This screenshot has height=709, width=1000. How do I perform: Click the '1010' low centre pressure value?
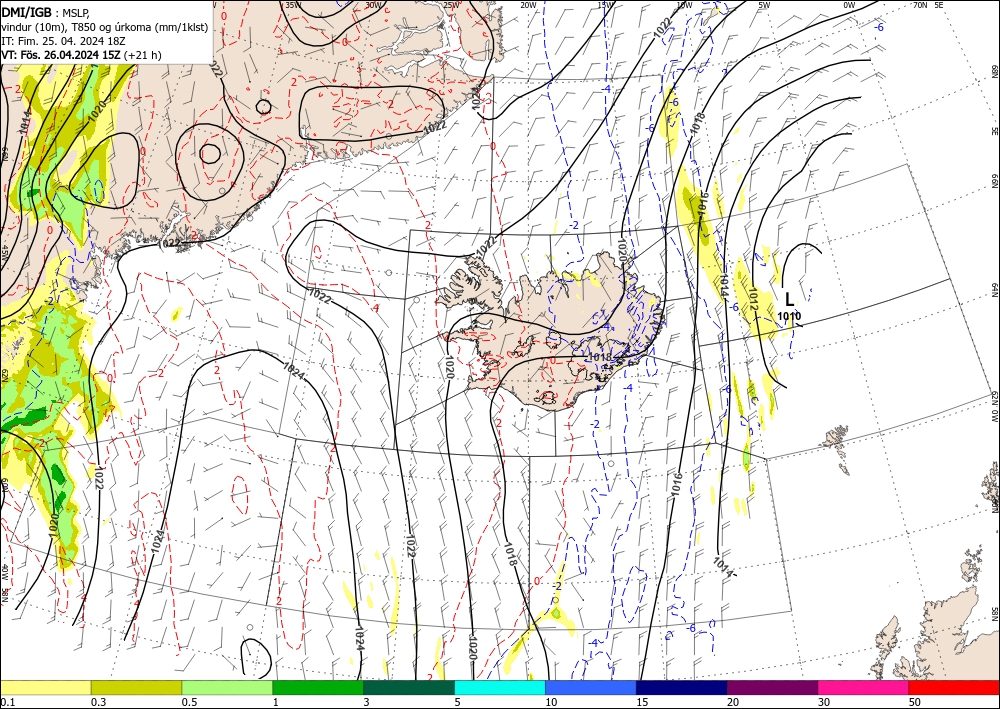(x=790, y=316)
